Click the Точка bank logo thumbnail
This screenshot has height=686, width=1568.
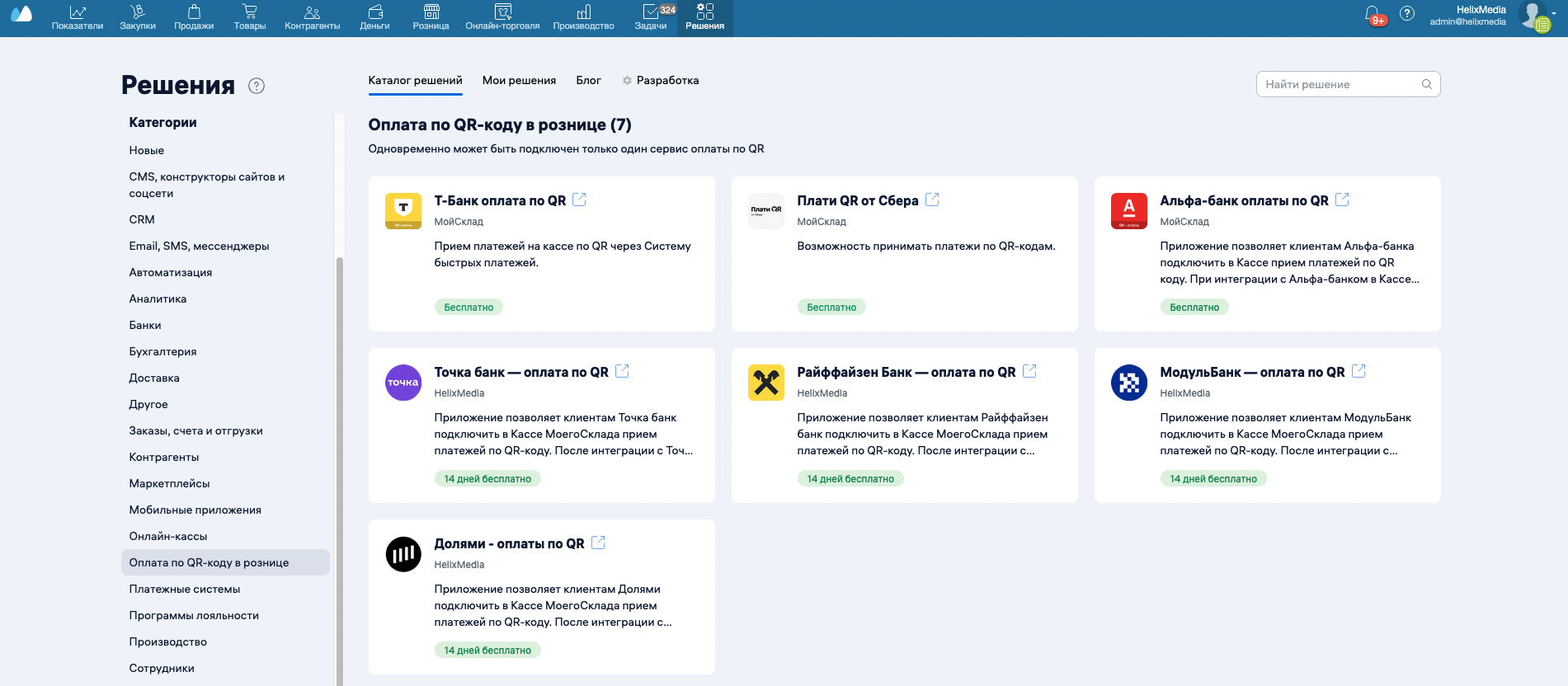click(403, 383)
